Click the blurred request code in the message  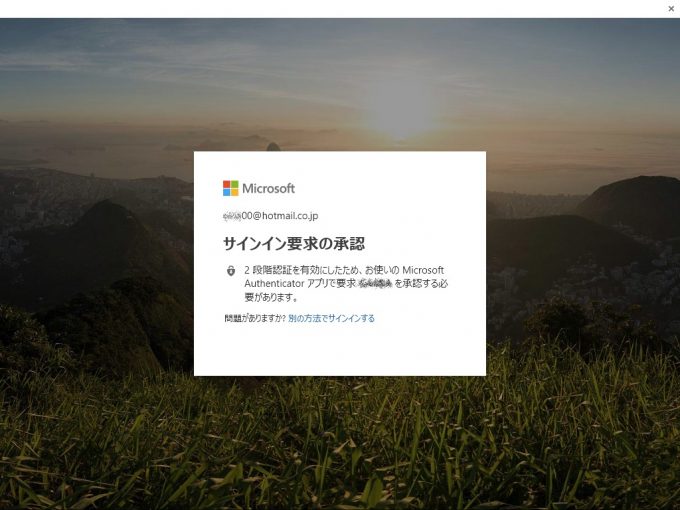point(375,284)
